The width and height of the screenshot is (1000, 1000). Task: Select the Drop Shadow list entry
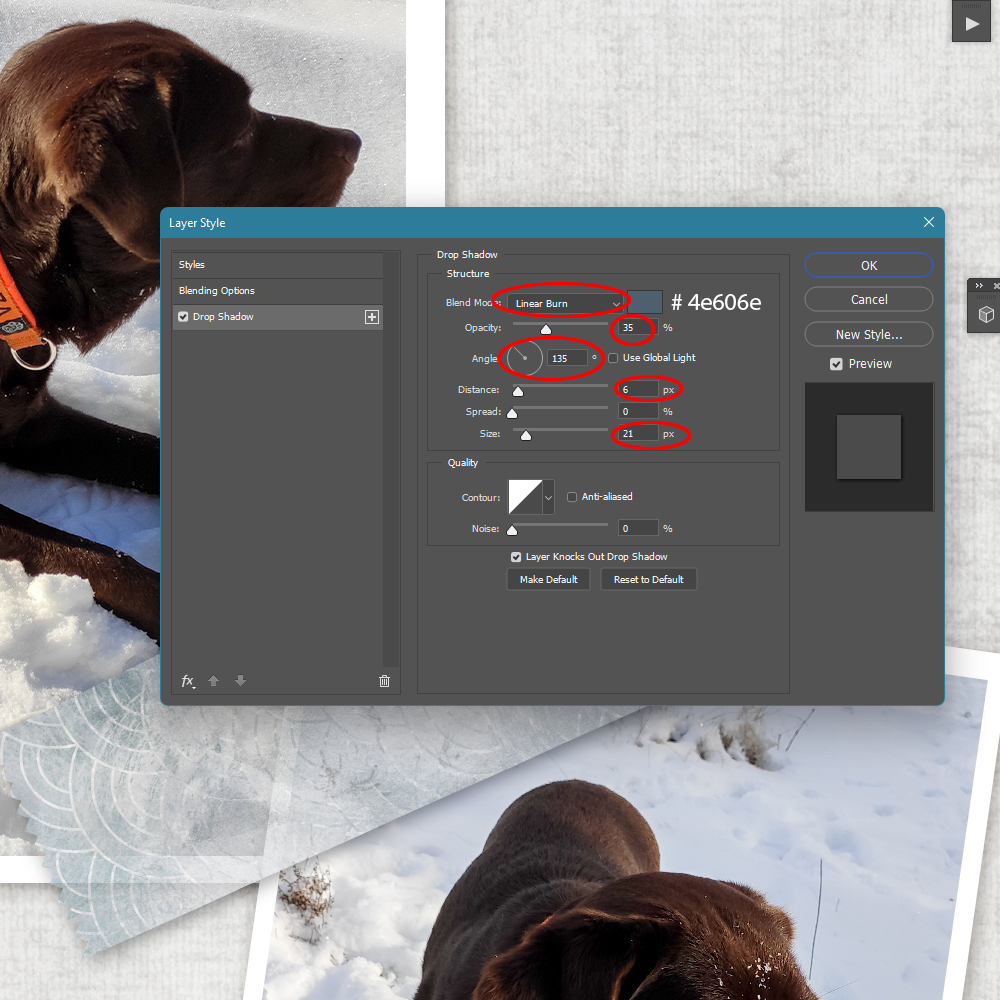tap(277, 317)
